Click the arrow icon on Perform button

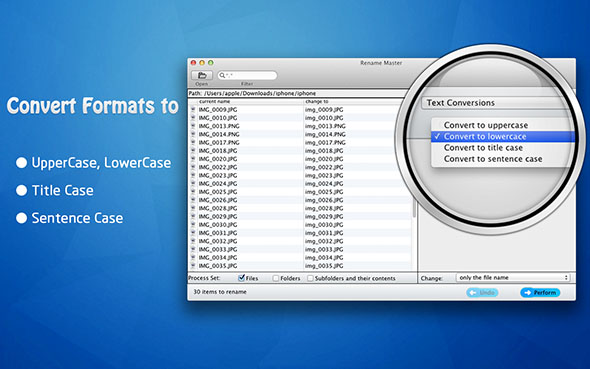[x=528, y=292]
